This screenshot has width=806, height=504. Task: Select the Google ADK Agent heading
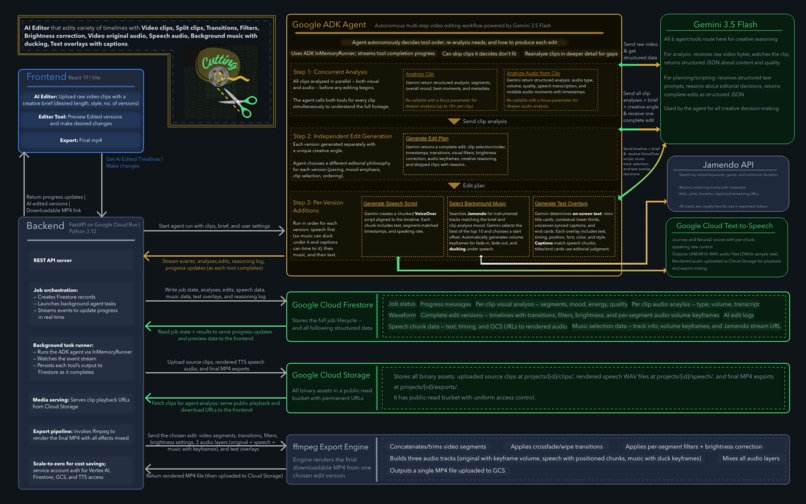click(x=329, y=25)
